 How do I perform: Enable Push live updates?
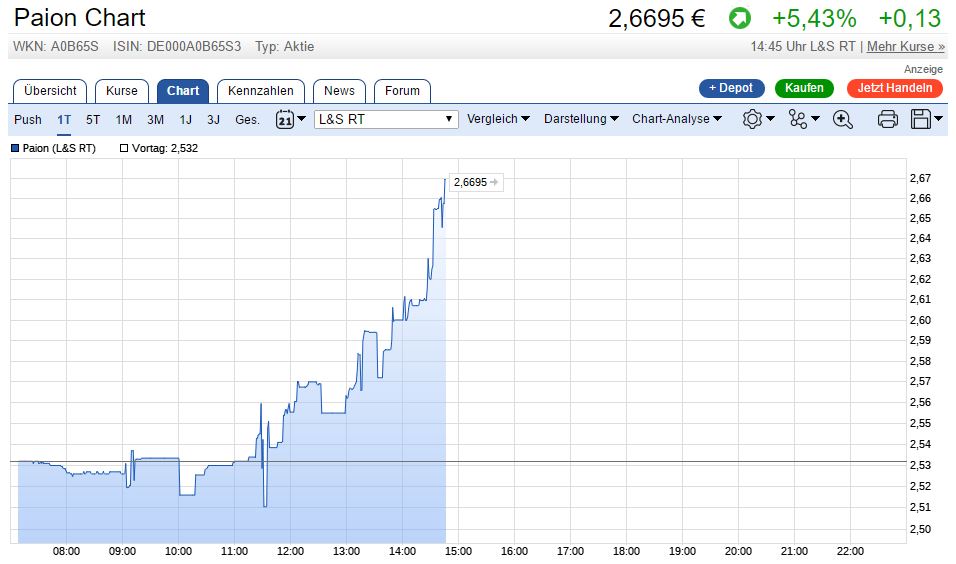tap(28, 120)
